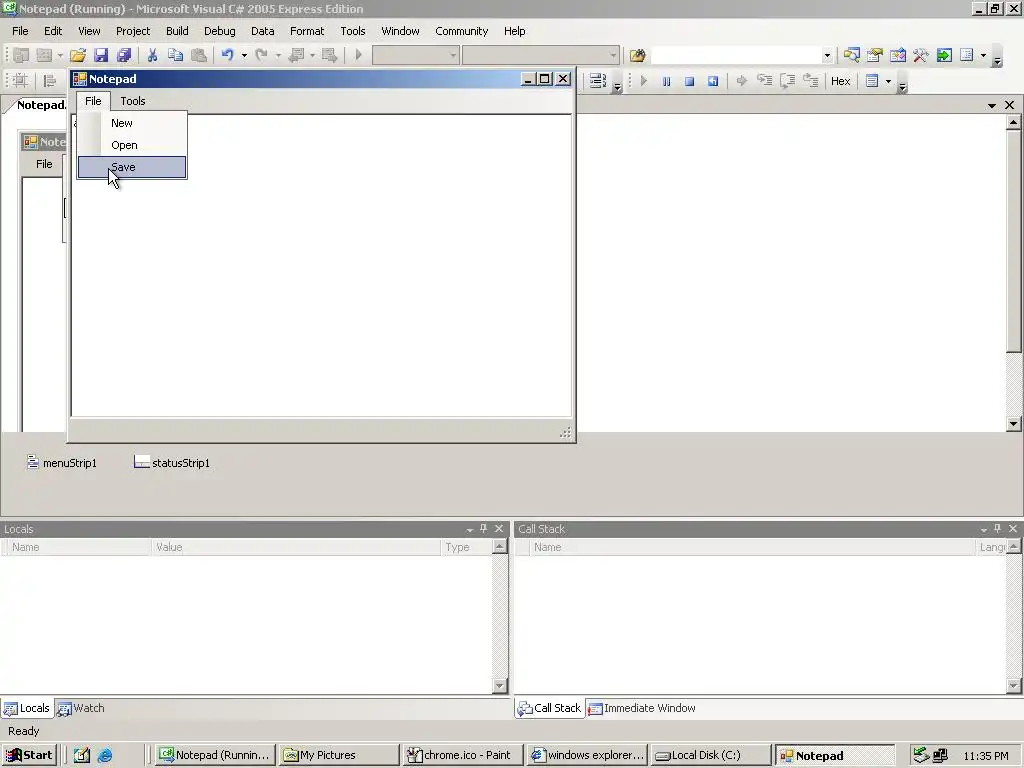1024x768 pixels.
Task: Click the Find in Files icon
Action: tap(637, 56)
